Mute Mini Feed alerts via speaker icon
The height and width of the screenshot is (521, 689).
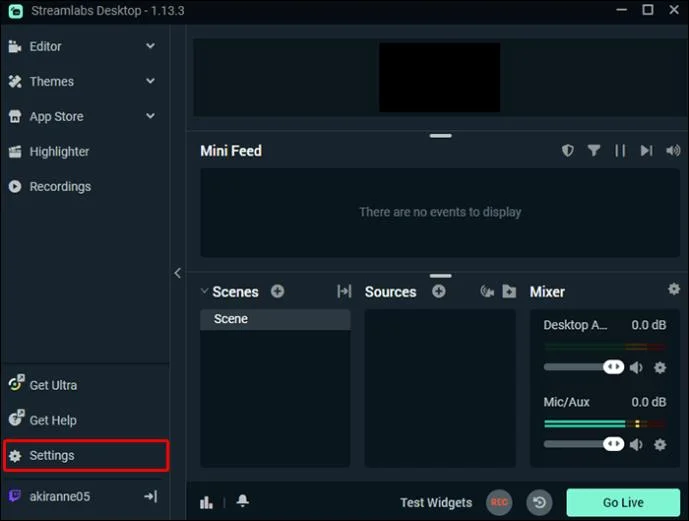pyautogui.click(x=673, y=151)
